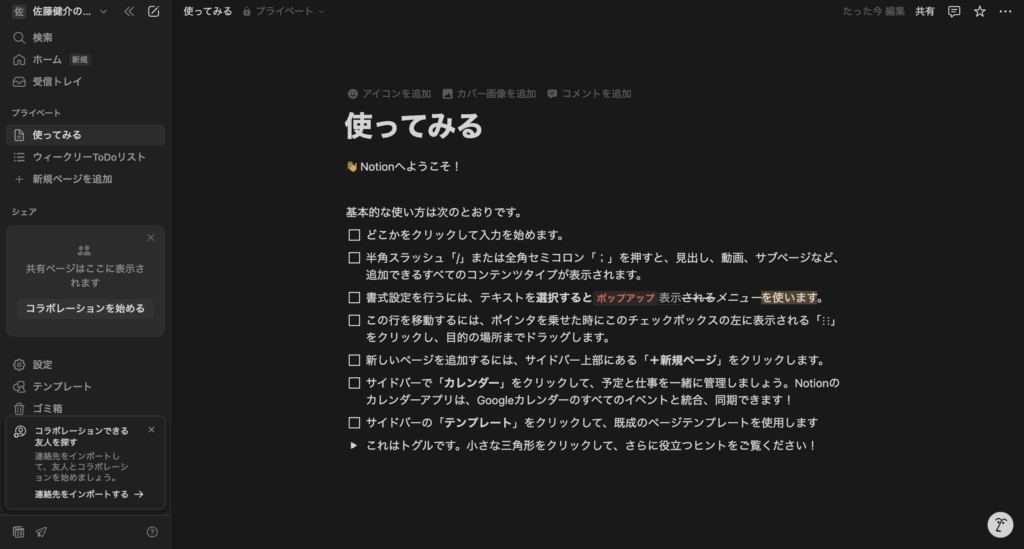Click the help question mark icon
1024x549 pixels.
(152, 532)
